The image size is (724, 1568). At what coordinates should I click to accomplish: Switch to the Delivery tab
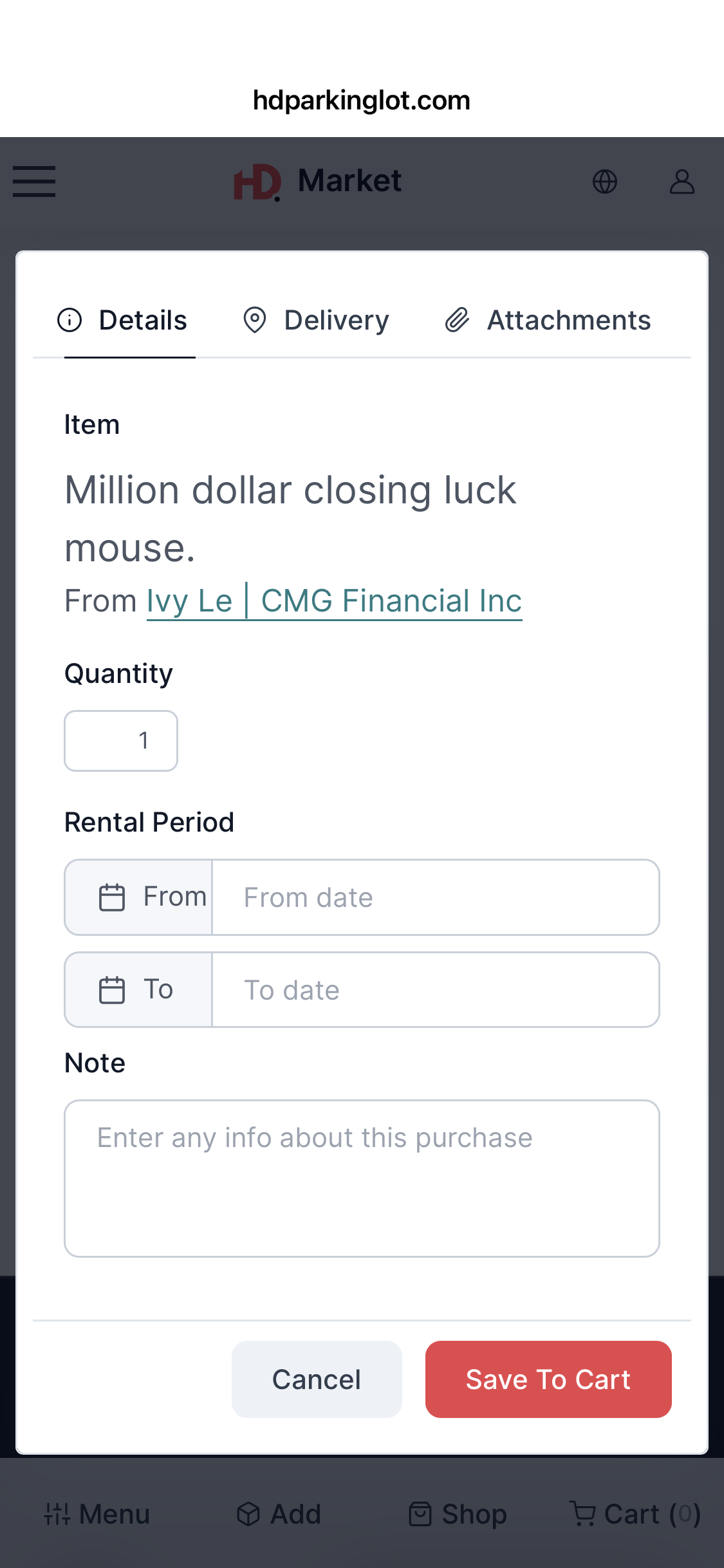(x=317, y=321)
